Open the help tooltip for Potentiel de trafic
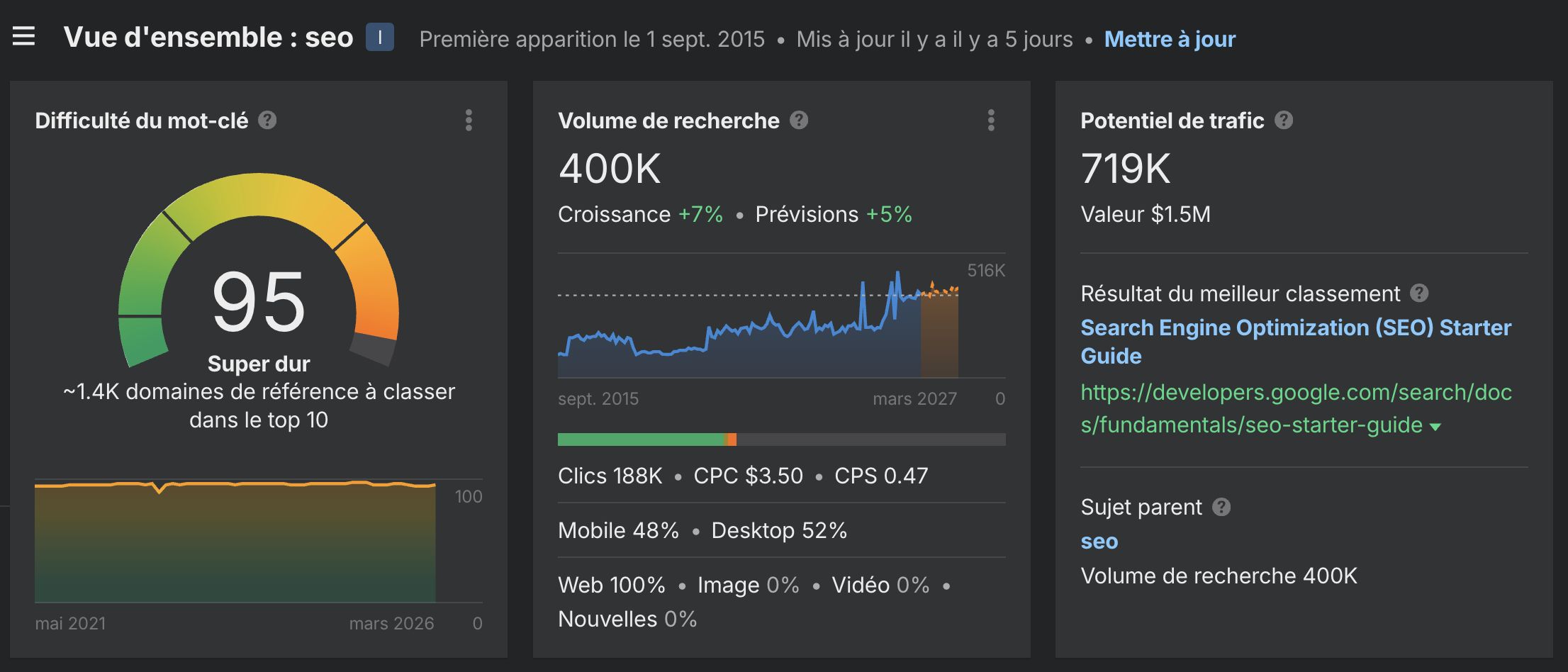The image size is (1568, 672). 1284,121
